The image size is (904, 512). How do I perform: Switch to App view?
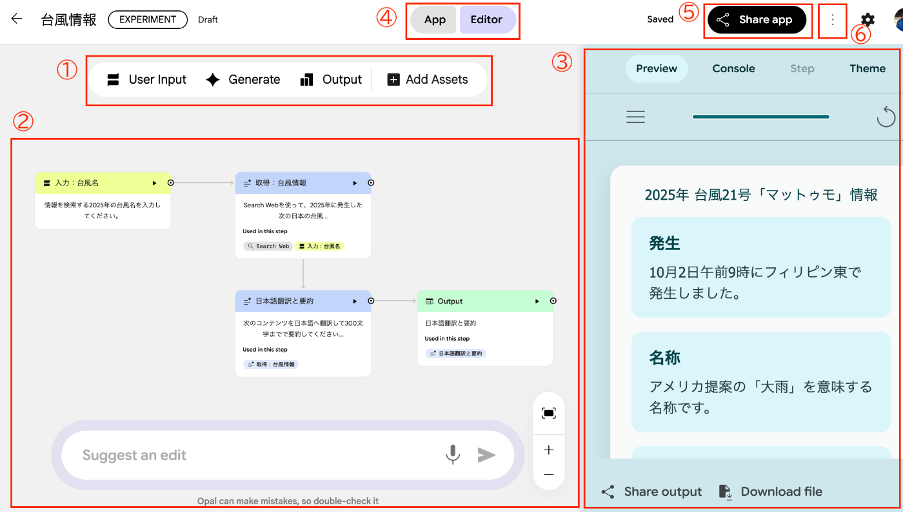coord(435,20)
